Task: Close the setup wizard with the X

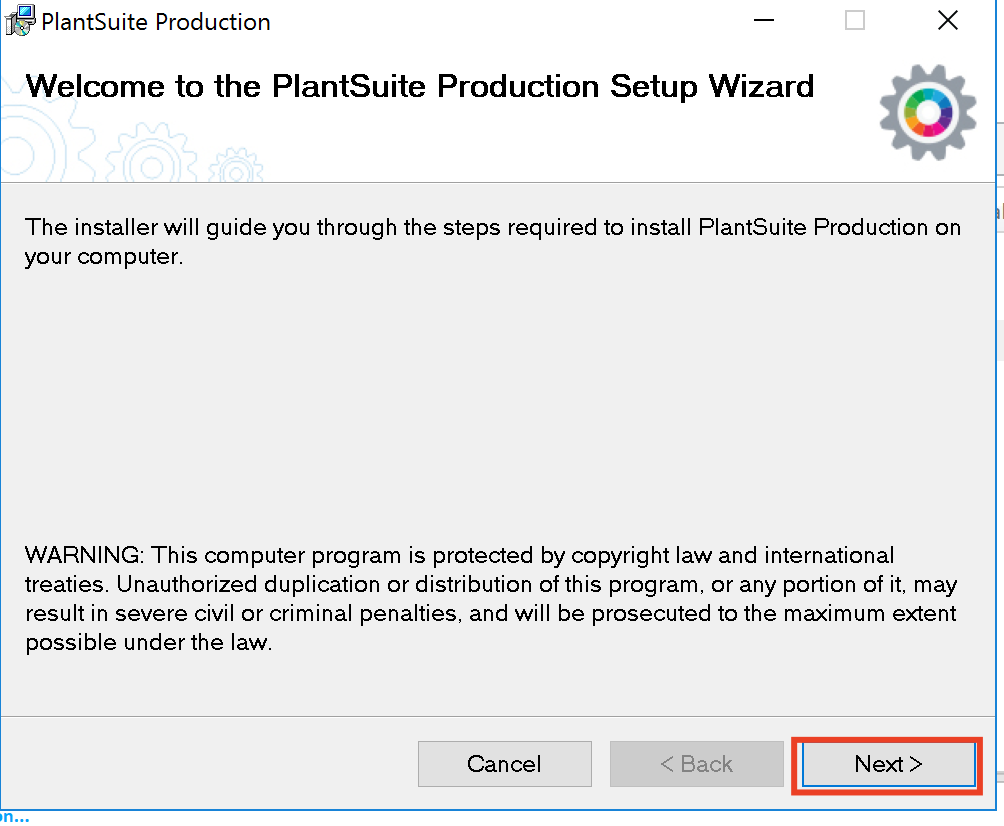Action: [x=947, y=21]
